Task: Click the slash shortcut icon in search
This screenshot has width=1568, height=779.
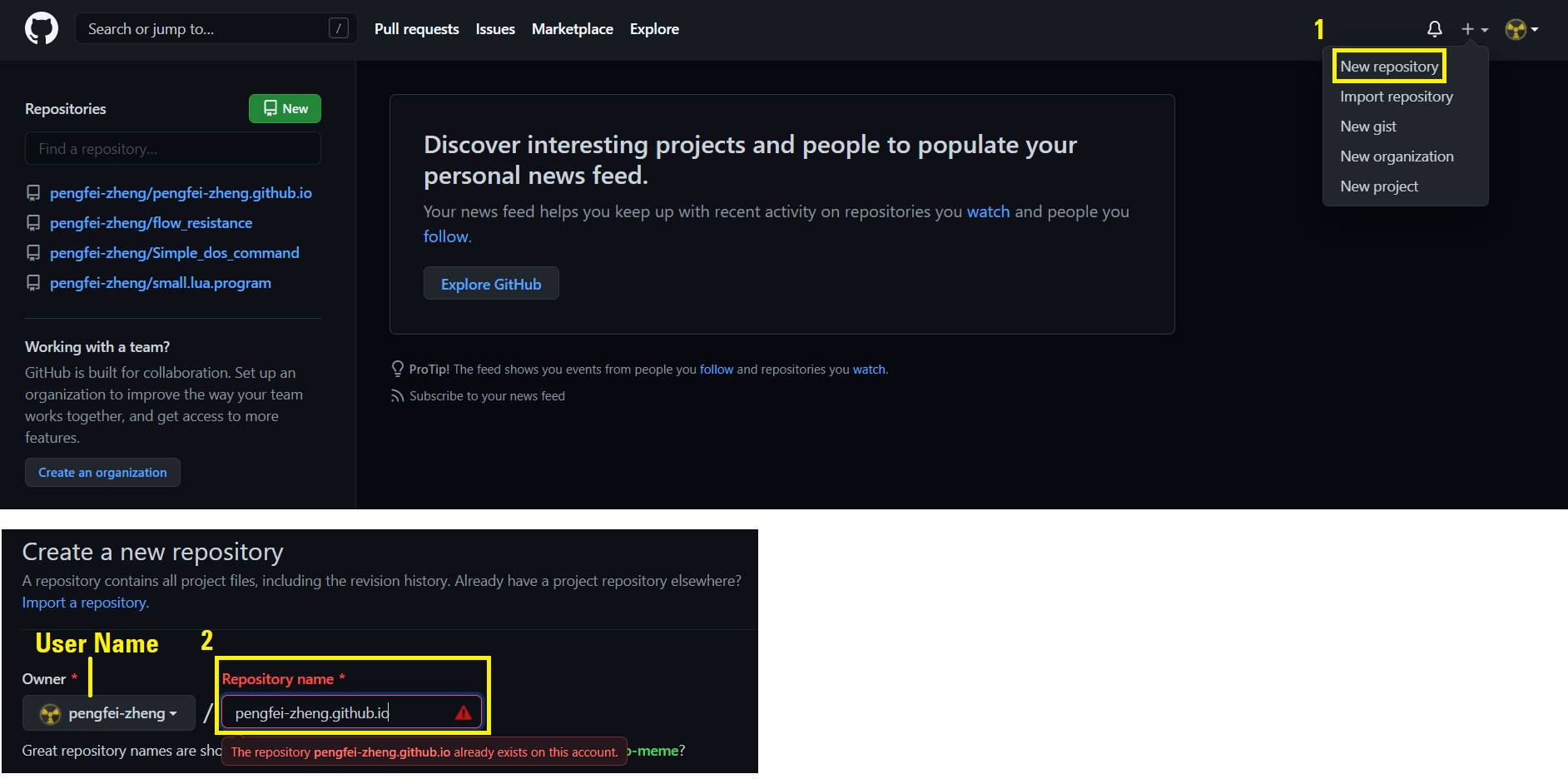Action: pyautogui.click(x=339, y=28)
